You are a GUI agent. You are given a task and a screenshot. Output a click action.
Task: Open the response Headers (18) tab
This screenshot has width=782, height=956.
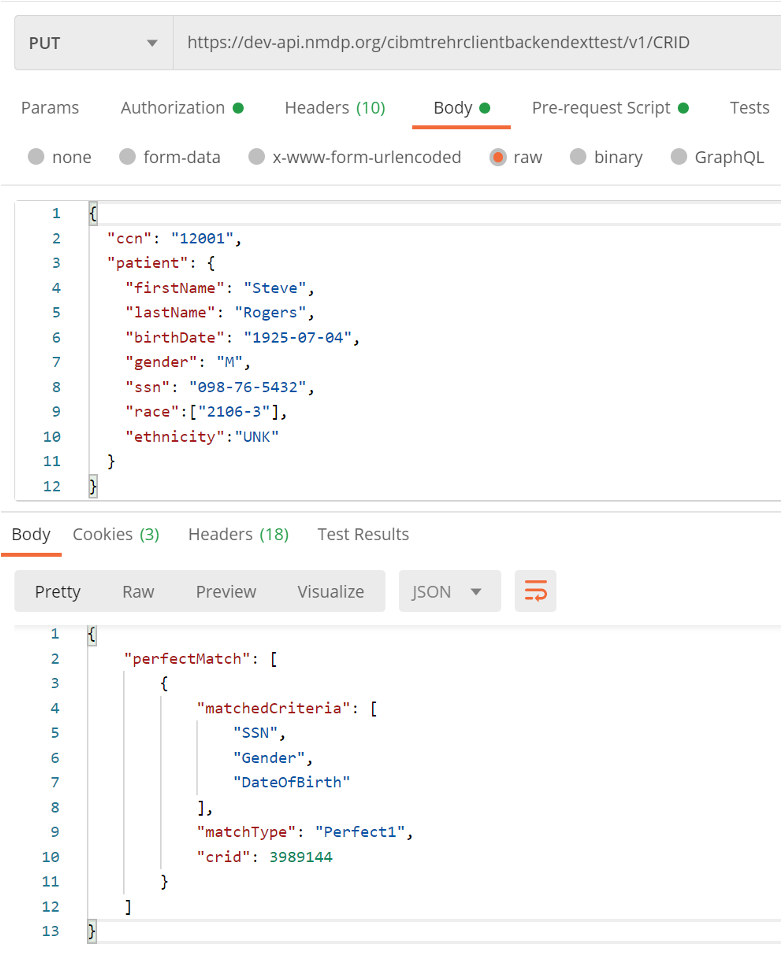pyautogui.click(x=238, y=535)
